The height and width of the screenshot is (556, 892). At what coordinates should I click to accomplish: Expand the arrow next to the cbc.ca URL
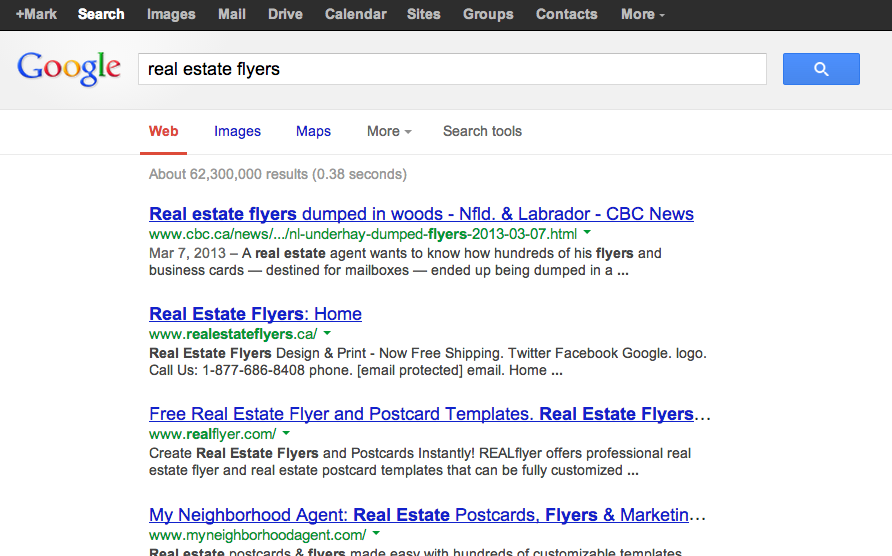click(x=587, y=233)
